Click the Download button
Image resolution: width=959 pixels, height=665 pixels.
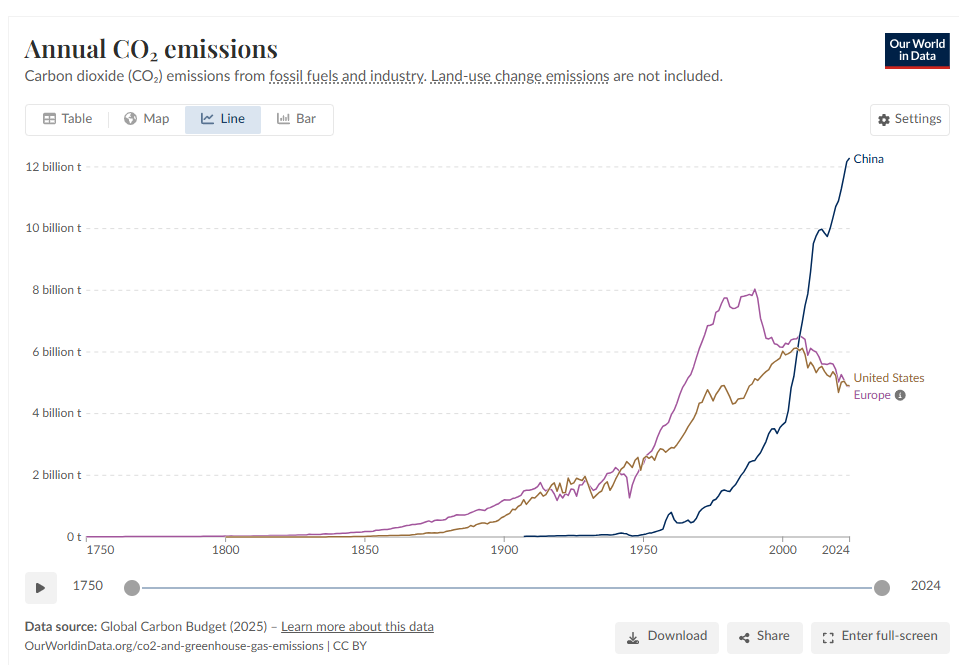[666, 636]
